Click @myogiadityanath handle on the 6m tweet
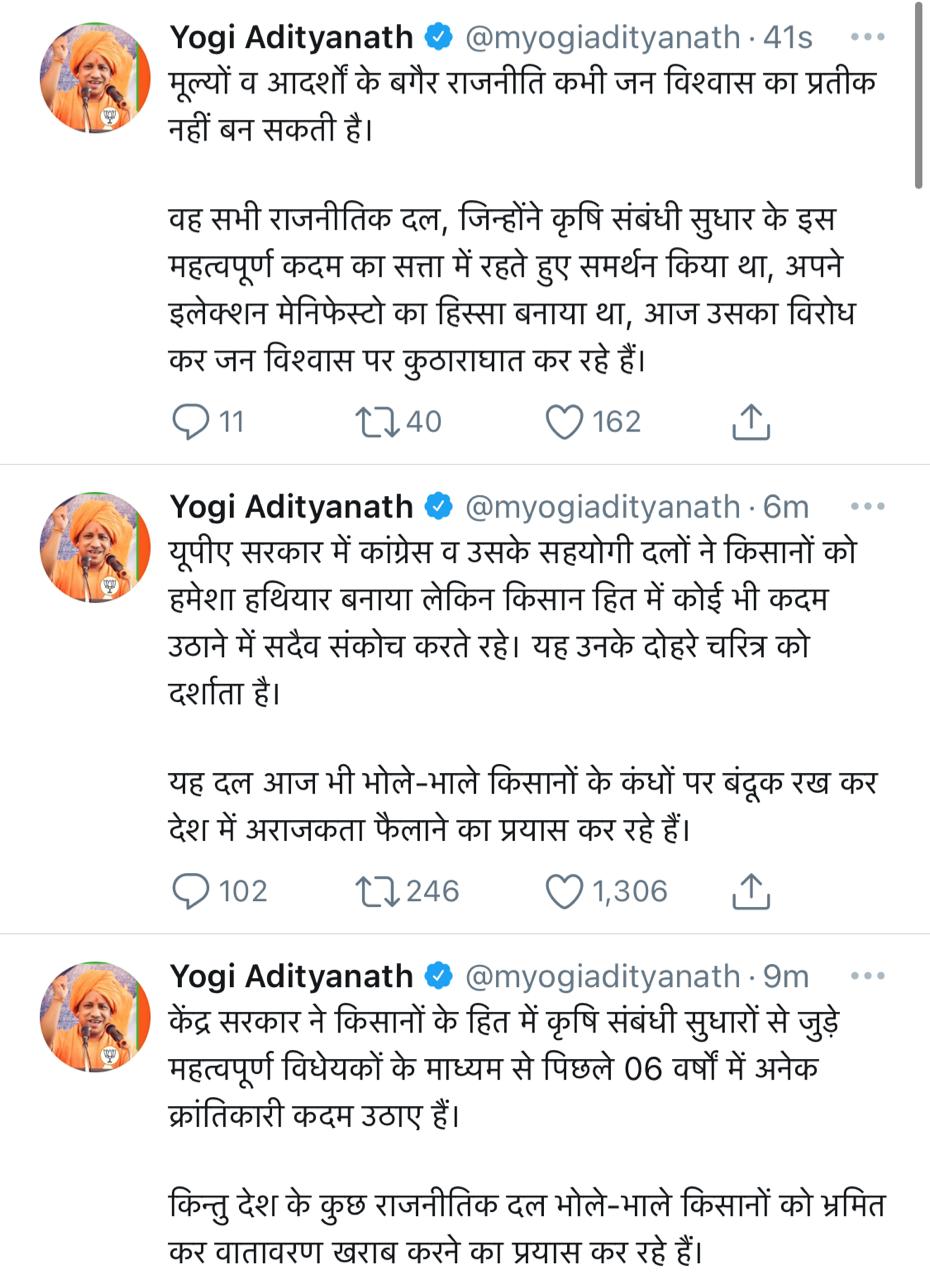Viewport: 930px width, 1280px height. coord(602,507)
